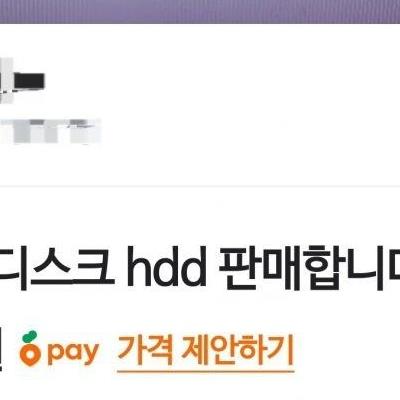
Task: Click the orange carrot pay logo
Action: (x=59, y=349)
